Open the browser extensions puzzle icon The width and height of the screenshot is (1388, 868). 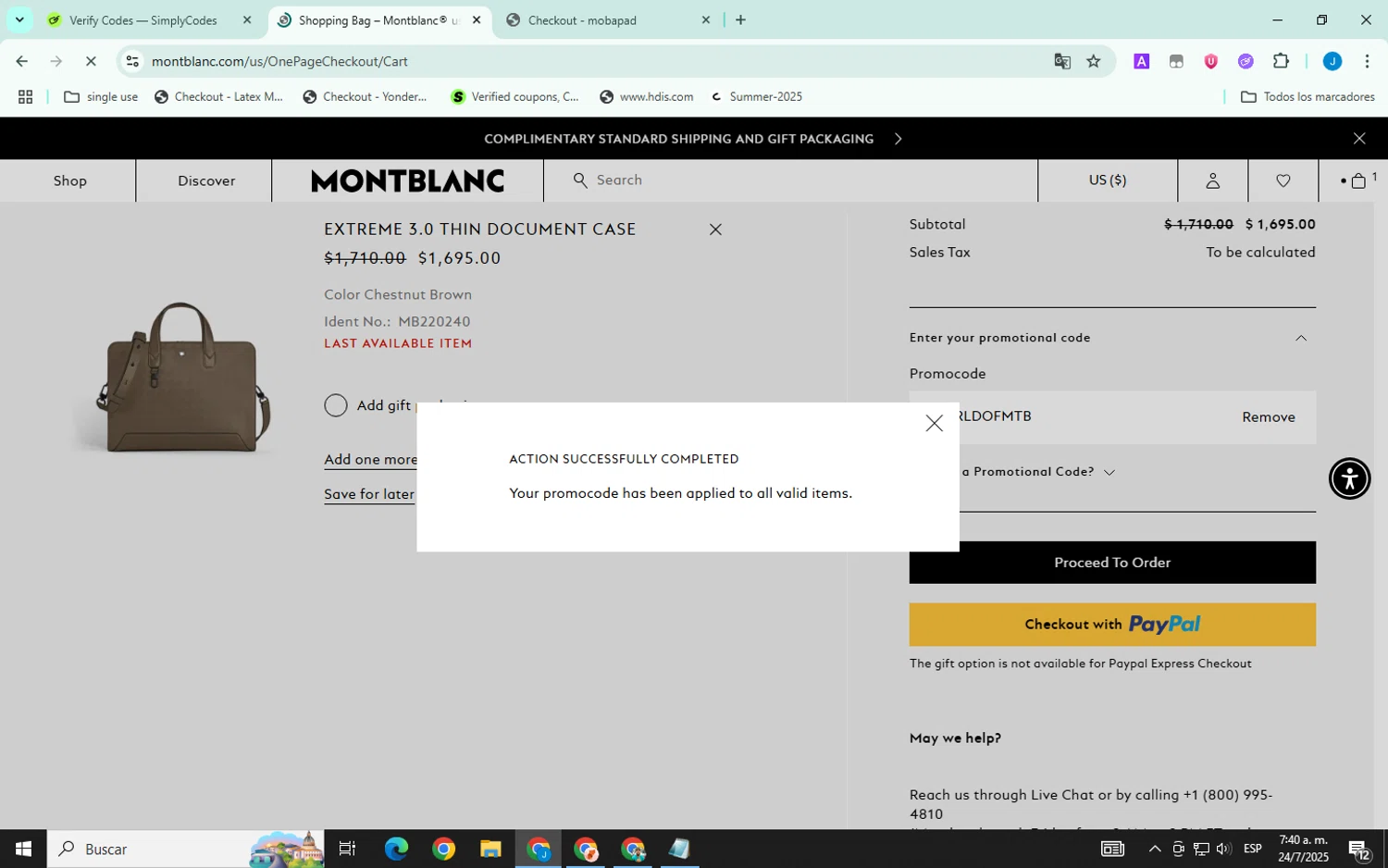1281,61
